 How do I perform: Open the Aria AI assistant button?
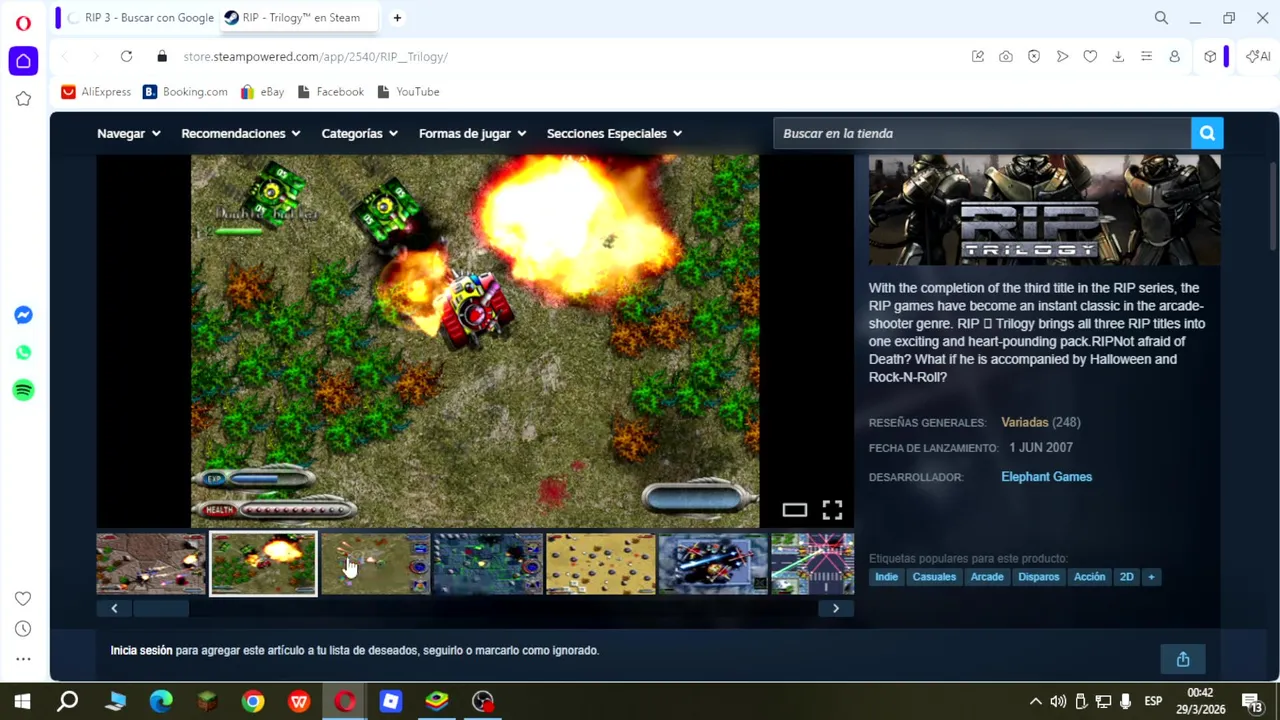1258,56
